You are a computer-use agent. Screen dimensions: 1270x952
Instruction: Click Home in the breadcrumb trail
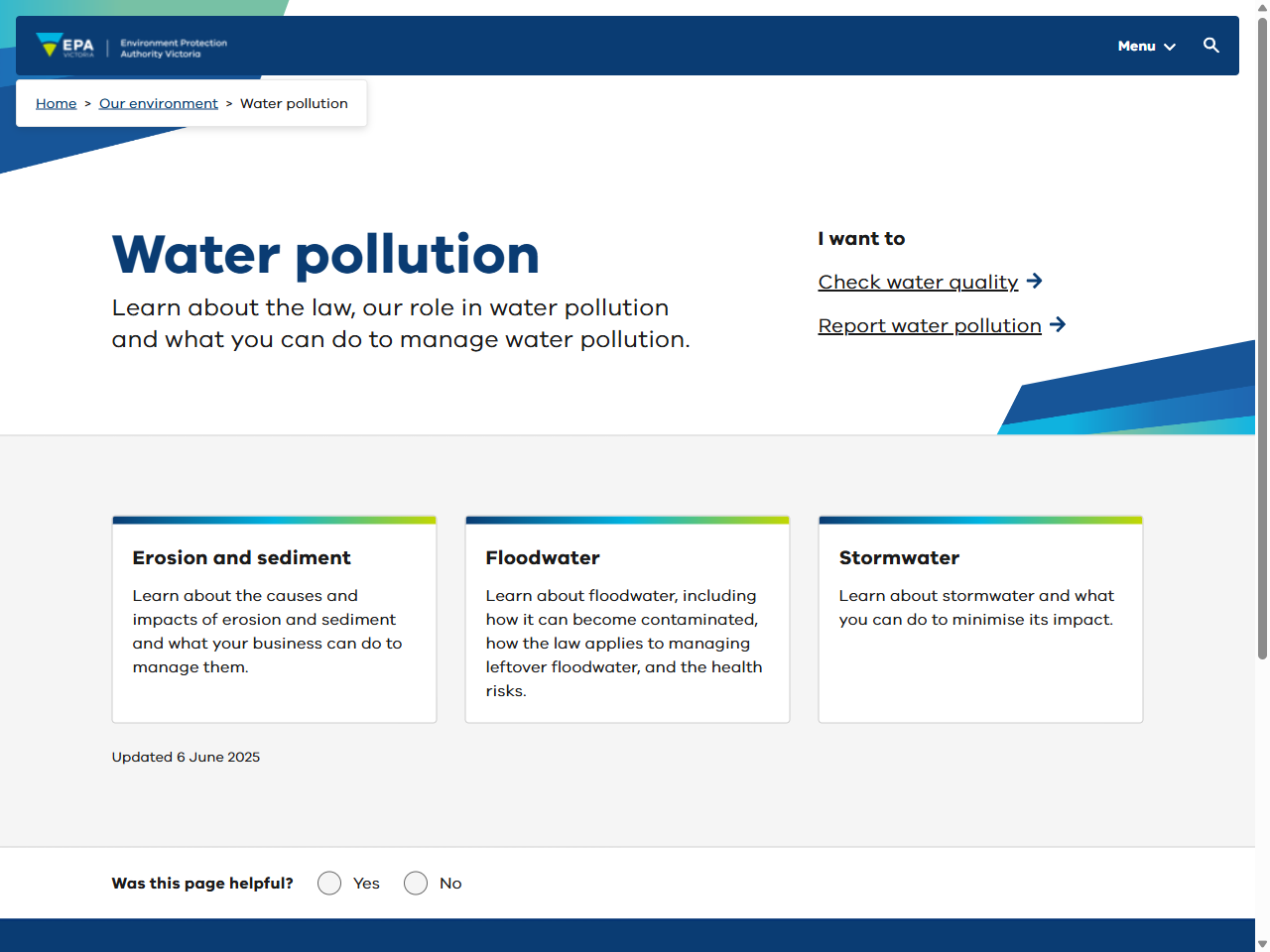pyautogui.click(x=56, y=103)
